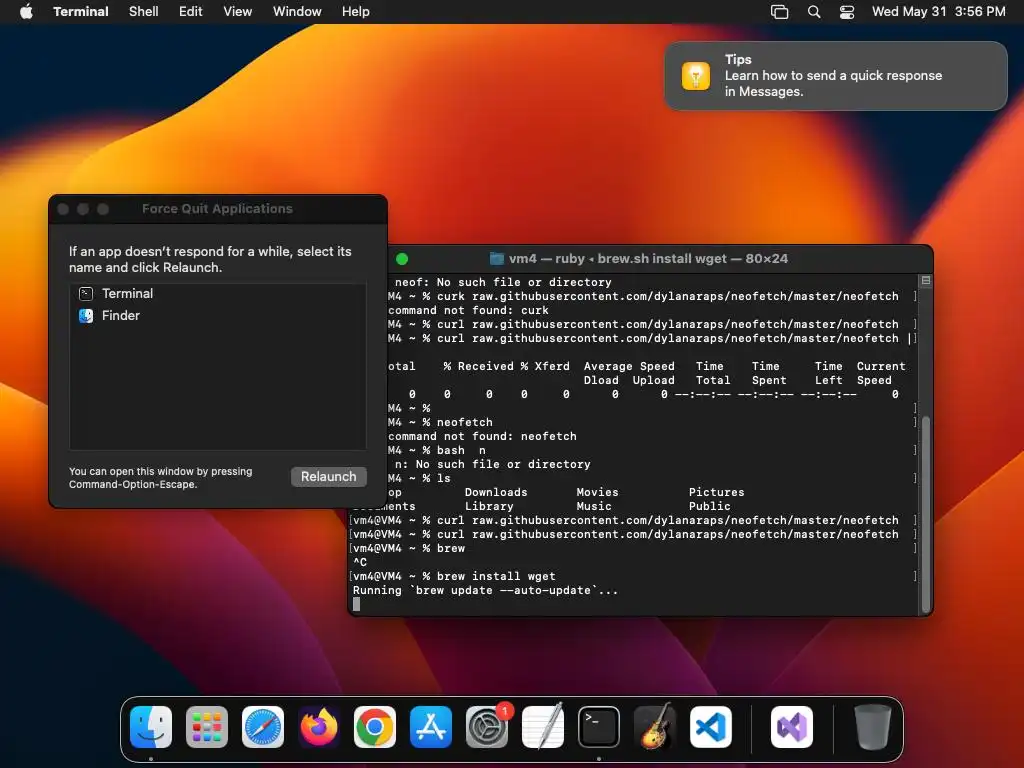Screen dimensions: 1024x768
Task: Open Safari from the Dock
Action: click(263, 727)
